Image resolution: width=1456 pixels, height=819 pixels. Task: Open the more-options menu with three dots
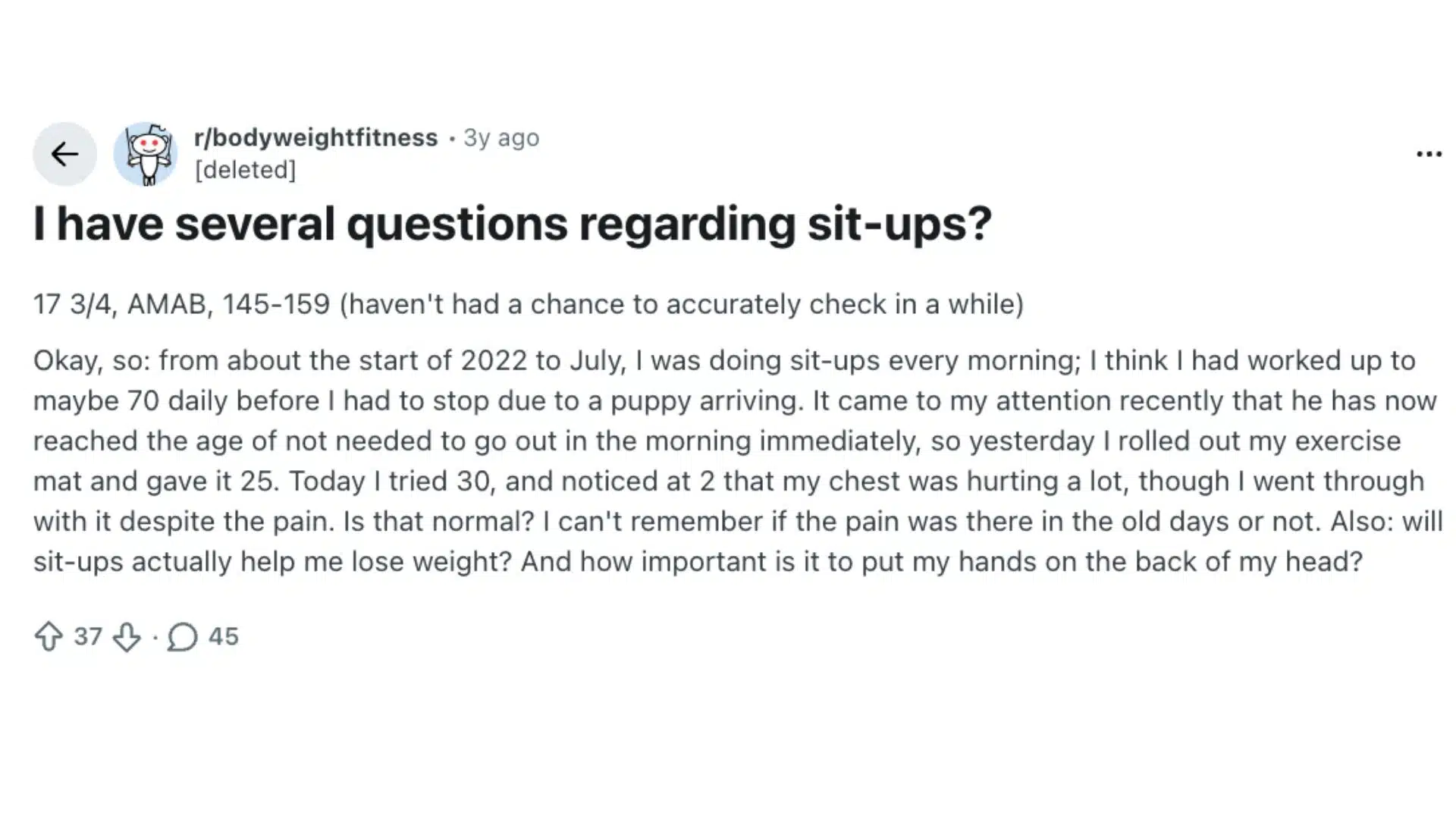pos(1429,153)
